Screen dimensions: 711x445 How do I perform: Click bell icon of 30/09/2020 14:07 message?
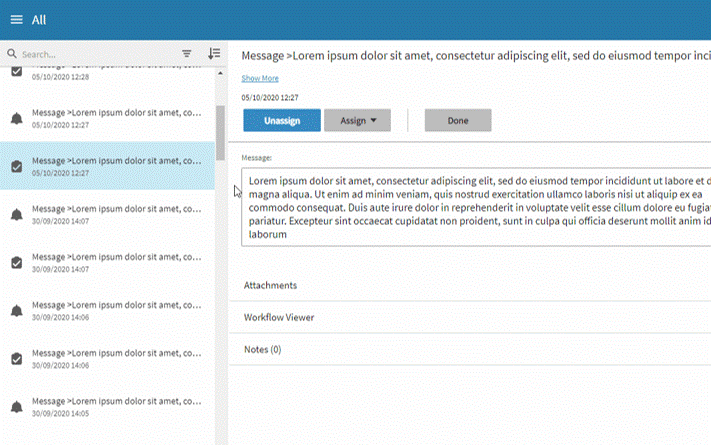16,215
